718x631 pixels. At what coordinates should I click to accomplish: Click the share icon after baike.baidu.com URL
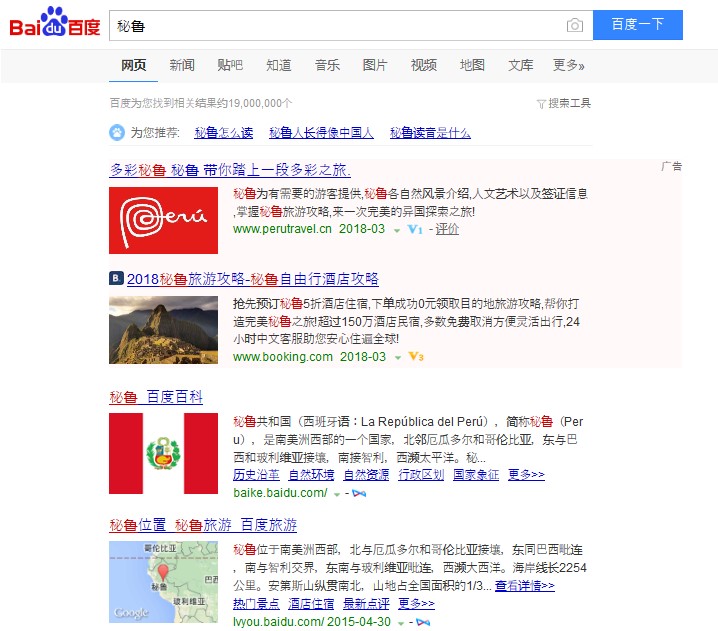[x=359, y=493]
